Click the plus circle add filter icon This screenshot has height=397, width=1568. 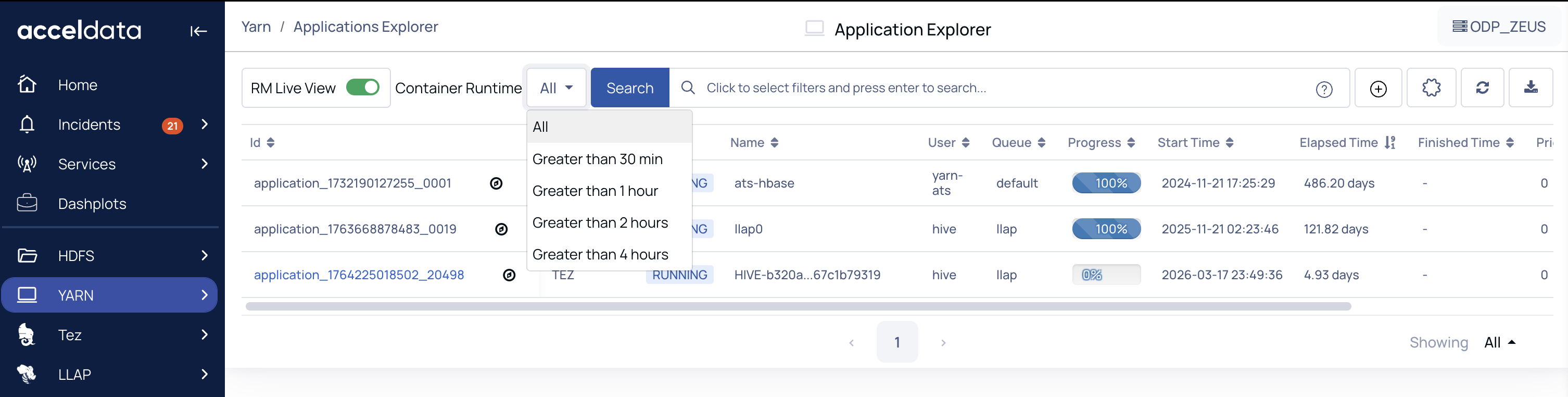[x=1377, y=88]
